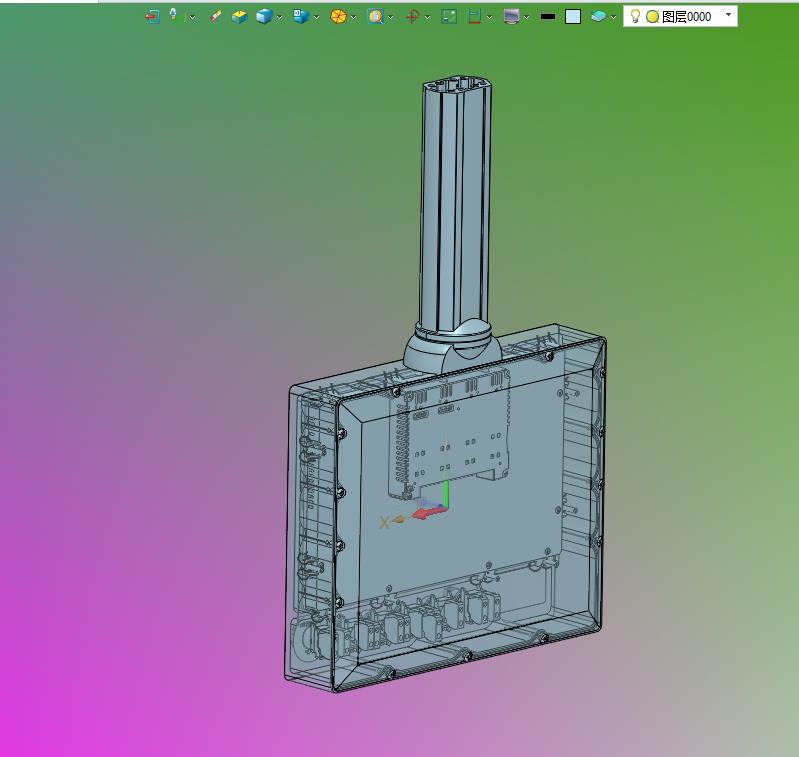The width and height of the screenshot is (799, 757).
Task: Click the X axis label of coordinate triad
Action: click(384, 522)
